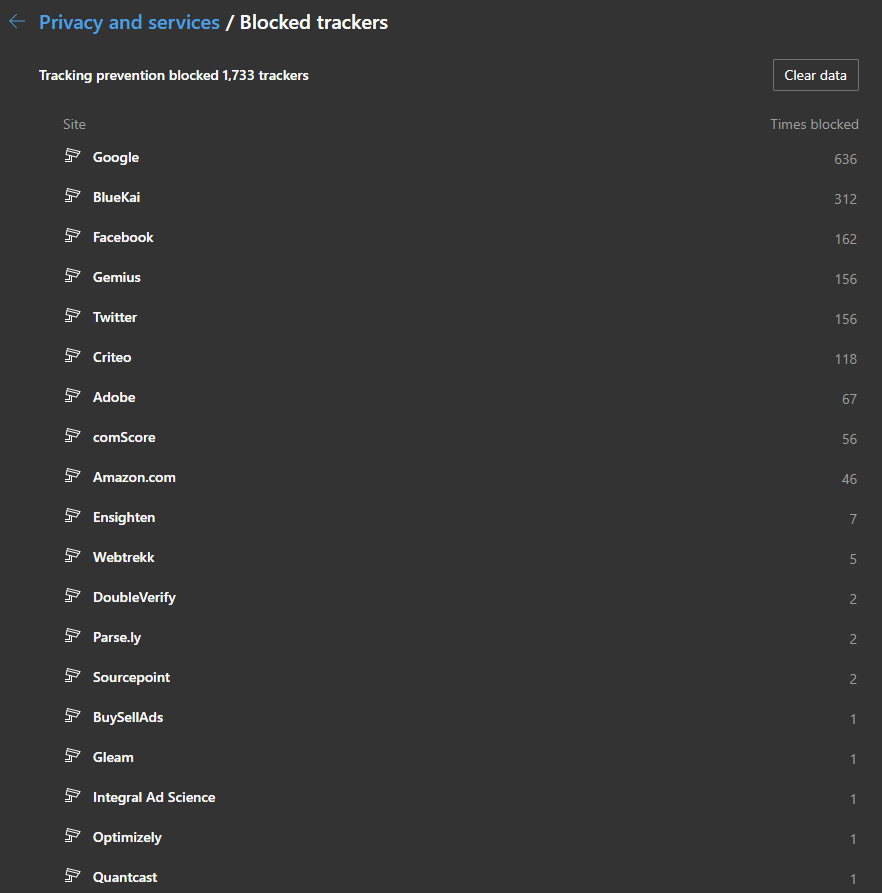The height and width of the screenshot is (893, 882).
Task: Select the Gemius tracker entry
Action: (x=117, y=277)
